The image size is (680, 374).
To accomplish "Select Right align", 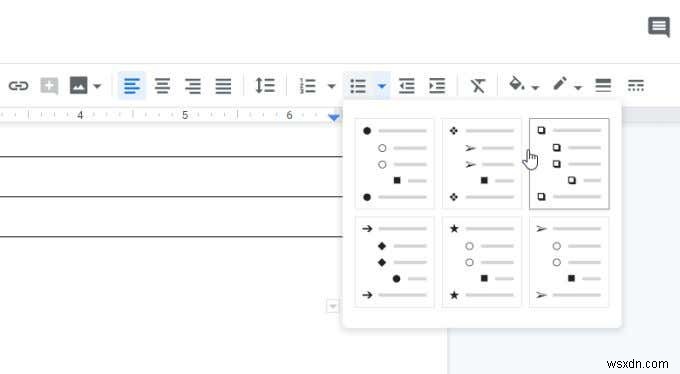I will pos(193,85).
